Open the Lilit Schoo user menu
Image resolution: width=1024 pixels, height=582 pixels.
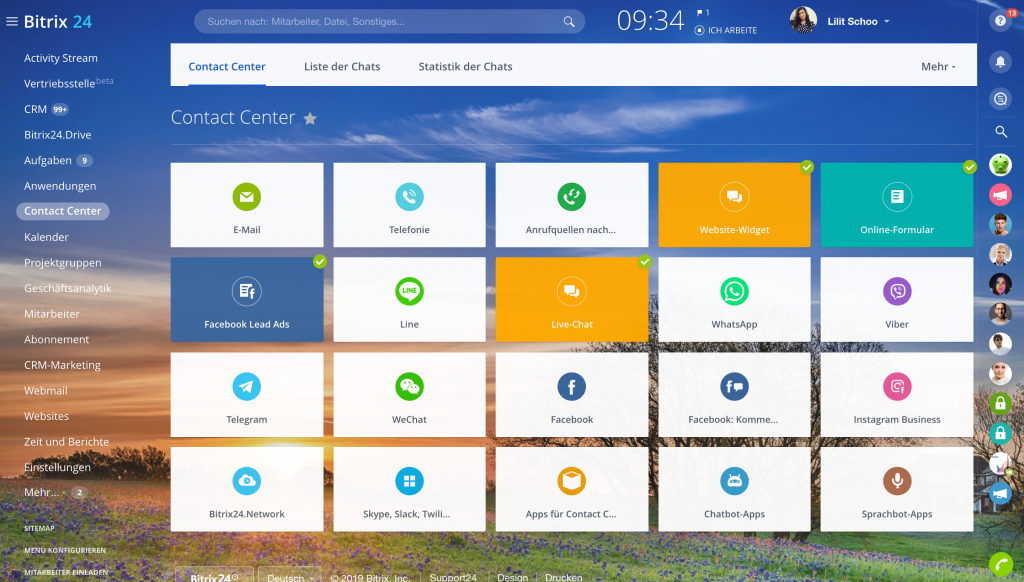pos(858,22)
